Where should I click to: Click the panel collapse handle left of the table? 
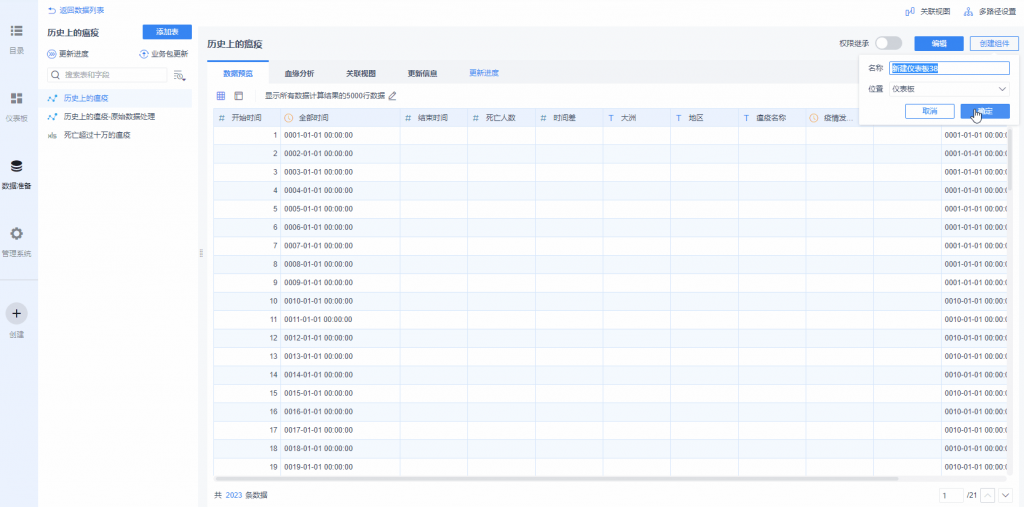pyautogui.click(x=202, y=254)
